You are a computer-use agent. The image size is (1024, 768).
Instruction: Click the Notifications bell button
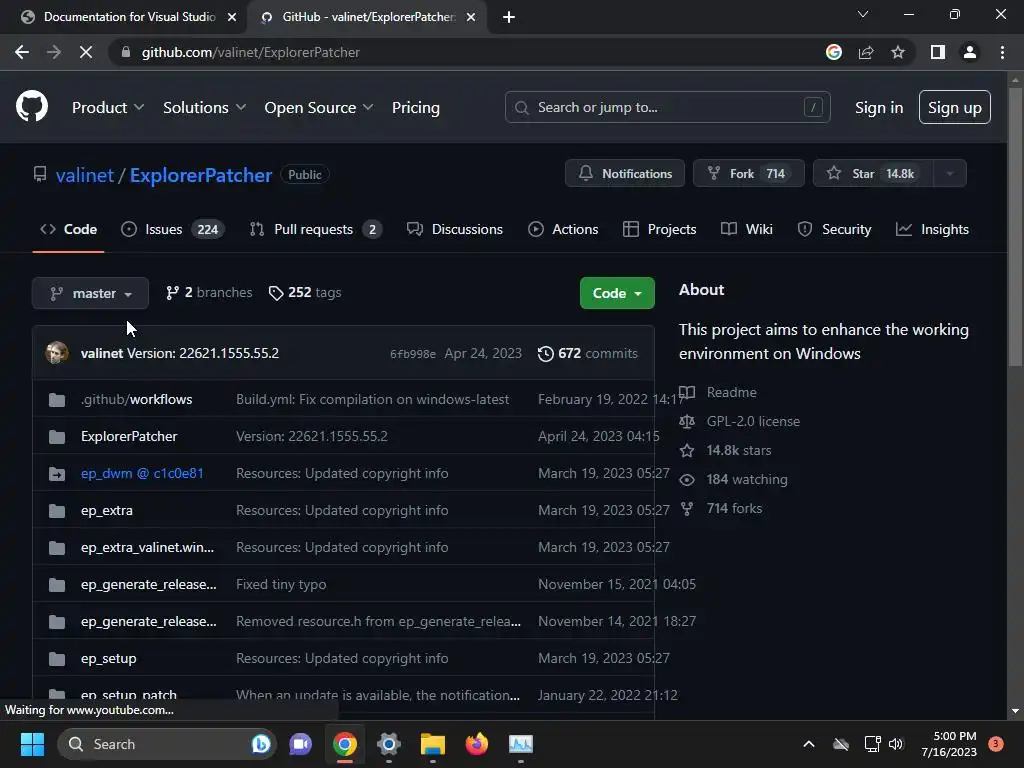coord(625,174)
